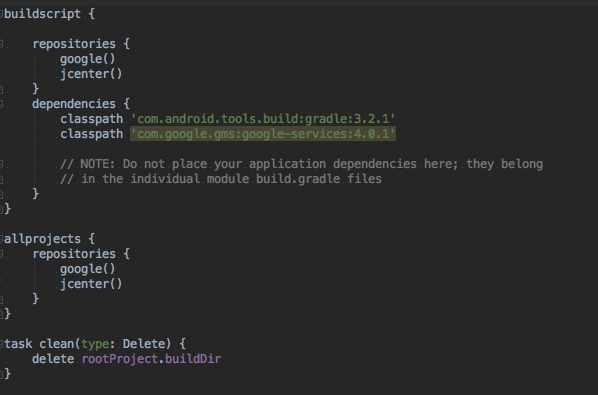
Task: Select the highlighted 'com.google.gms:google-services:4.0.1' string
Action: click(x=263, y=134)
